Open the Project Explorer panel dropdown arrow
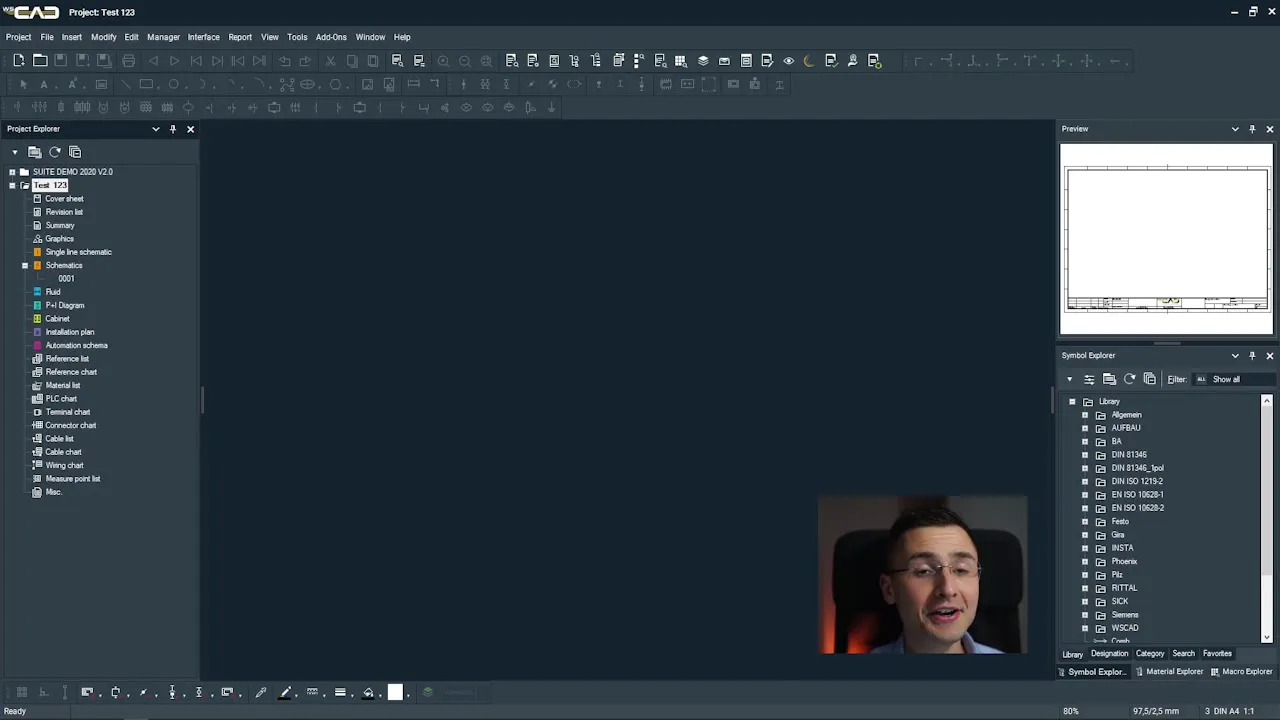Image resolution: width=1280 pixels, height=720 pixels. (x=155, y=129)
